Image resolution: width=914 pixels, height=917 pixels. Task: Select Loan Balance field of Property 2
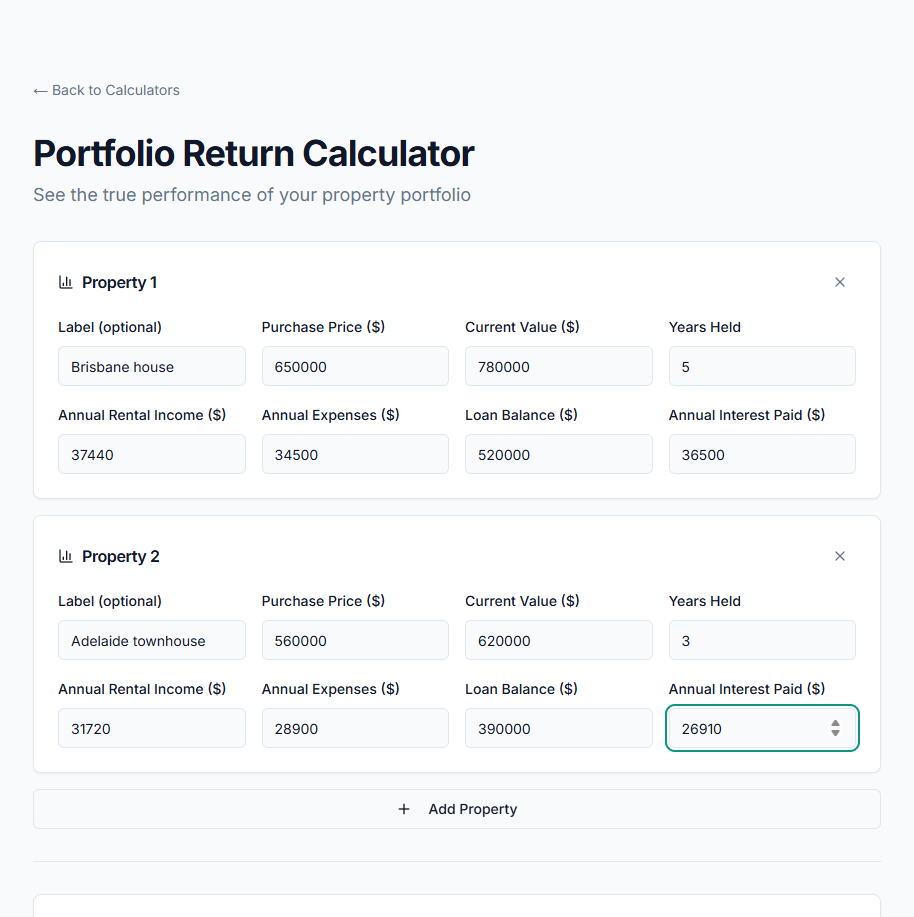558,728
